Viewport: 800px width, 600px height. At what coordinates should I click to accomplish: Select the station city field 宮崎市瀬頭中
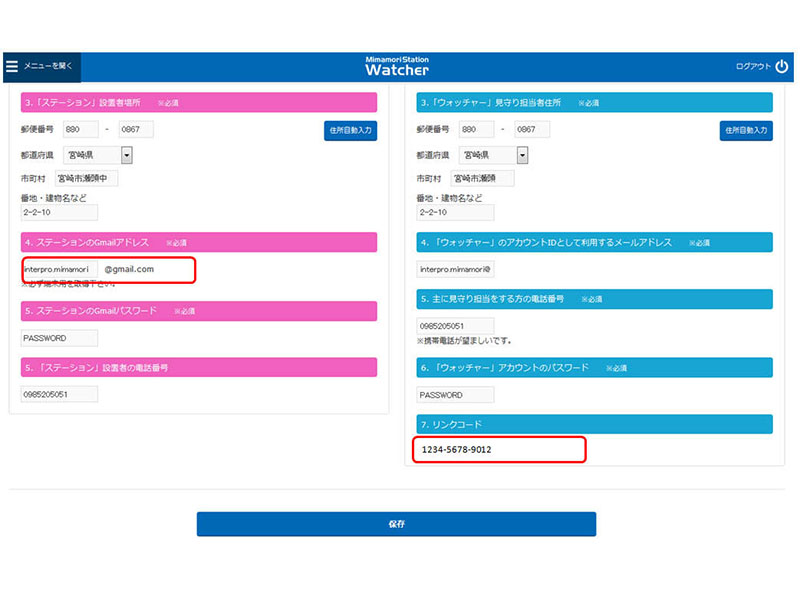click(x=86, y=179)
